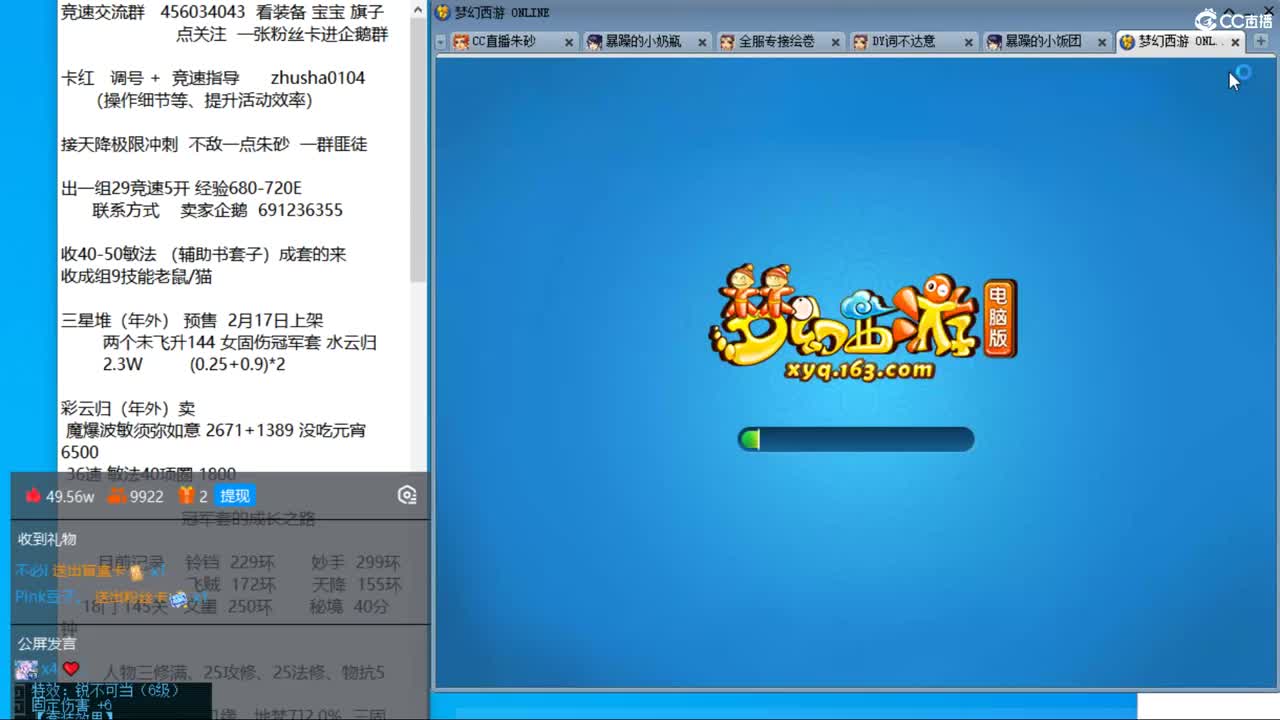Screen dimensions: 1280x720
Task: Open the tab list dropdown arrow
Action: point(440,42)
